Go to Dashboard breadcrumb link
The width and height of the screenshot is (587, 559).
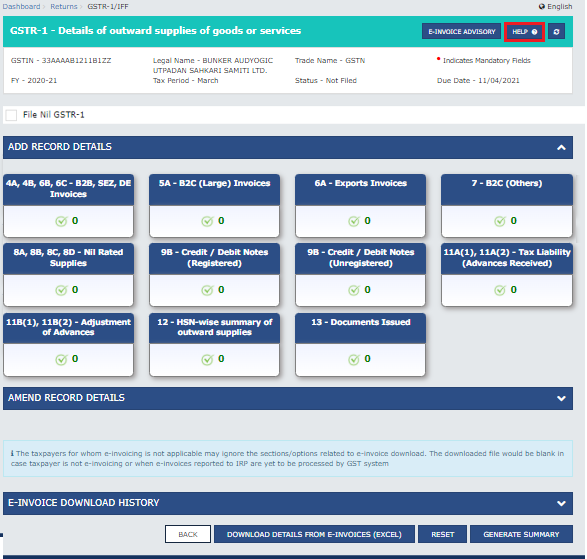21,6
